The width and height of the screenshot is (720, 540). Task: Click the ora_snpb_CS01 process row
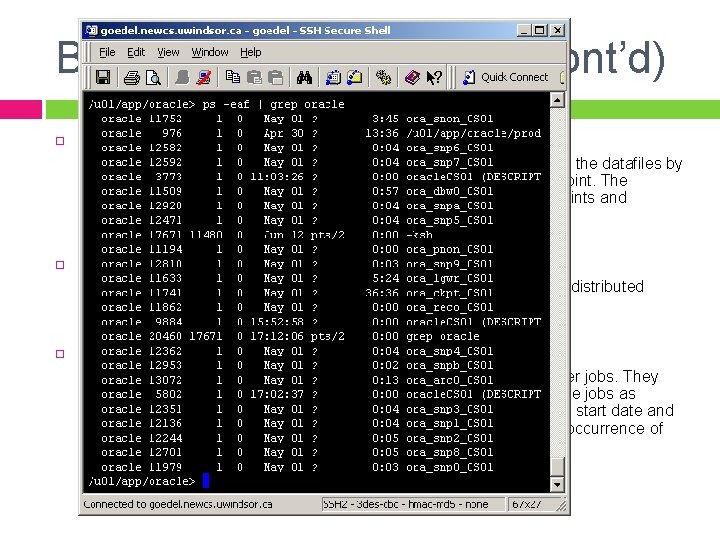pyautogui.click(x=297, y=365)
